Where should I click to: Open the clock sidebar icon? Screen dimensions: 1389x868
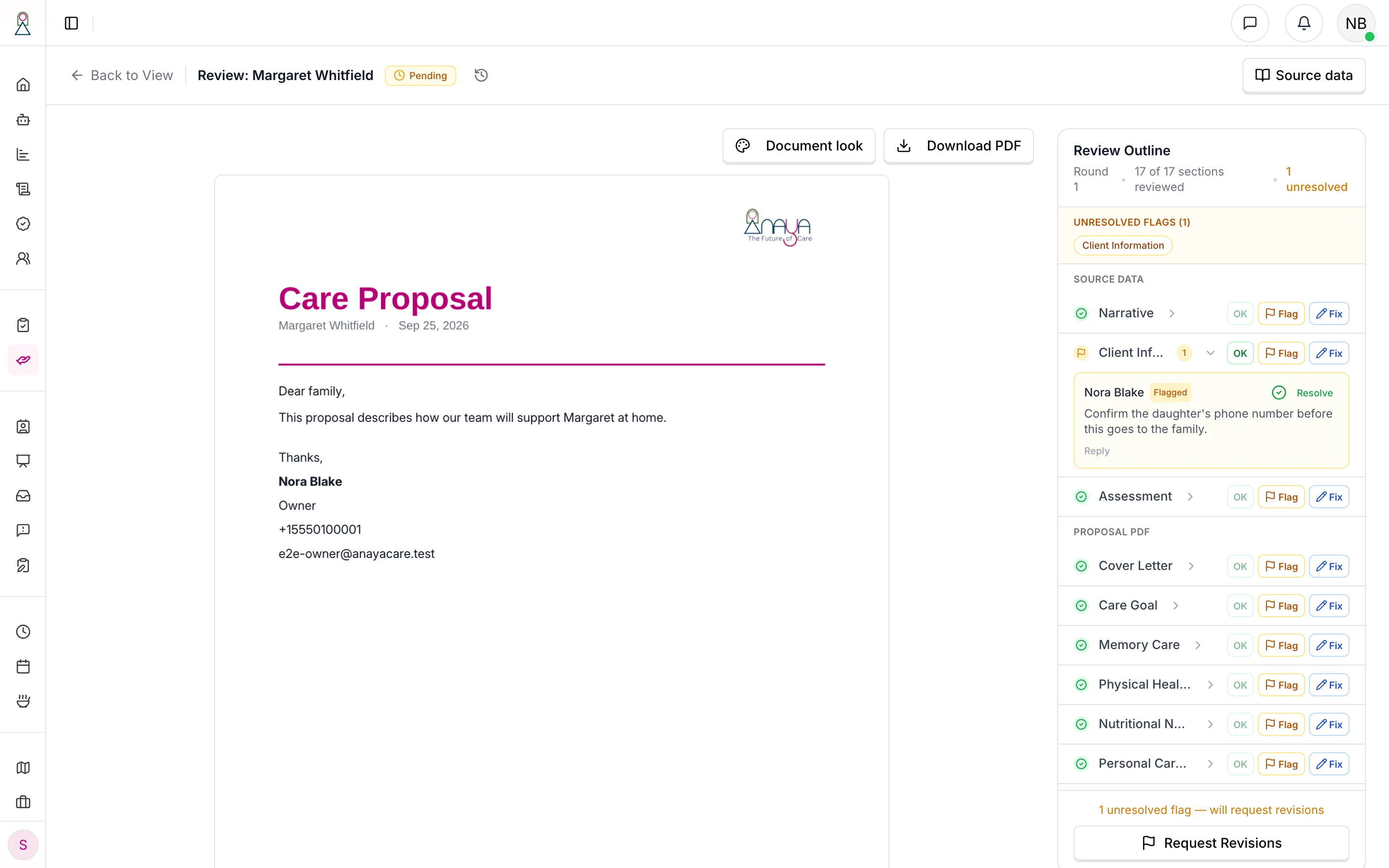coord(23,632)
